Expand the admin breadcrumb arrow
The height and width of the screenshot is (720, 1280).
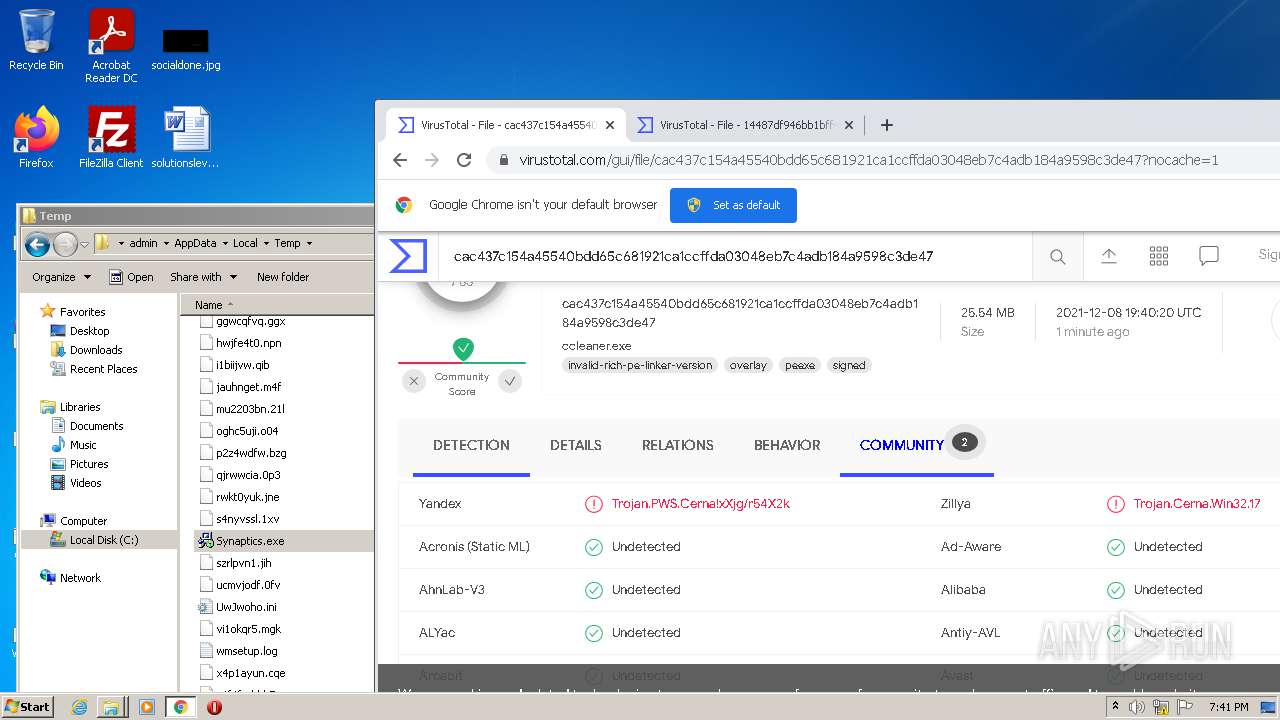[x=165, y=243]
